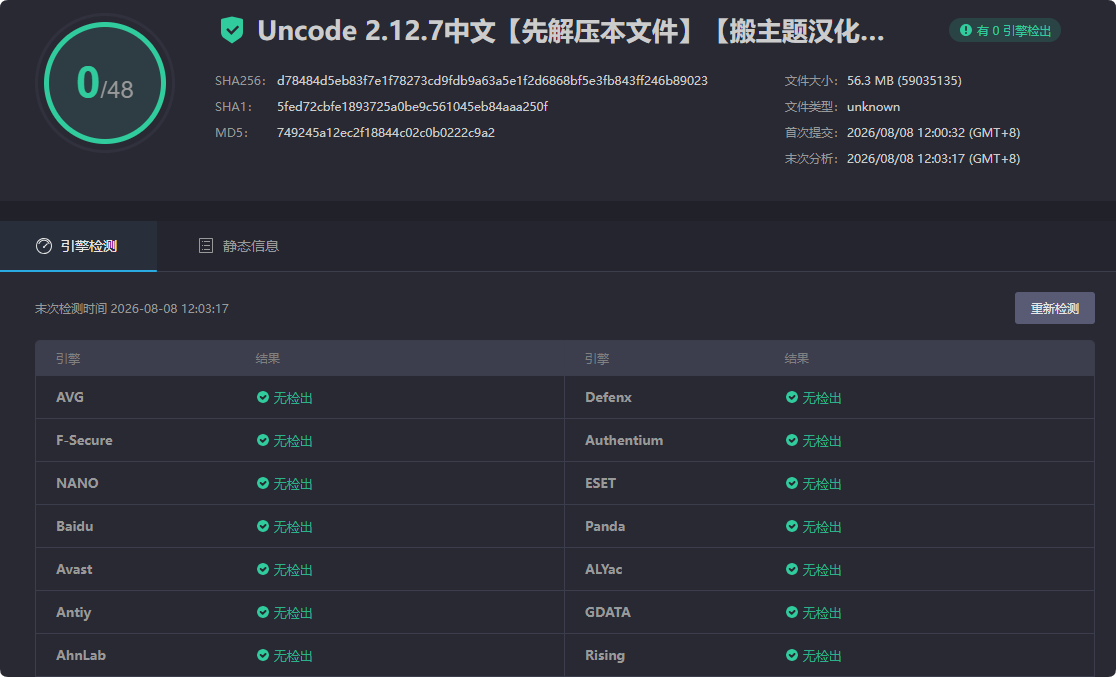Click the Defenx engine name
This screenshot has width=1116, height=677.
[x=608, y=397]
